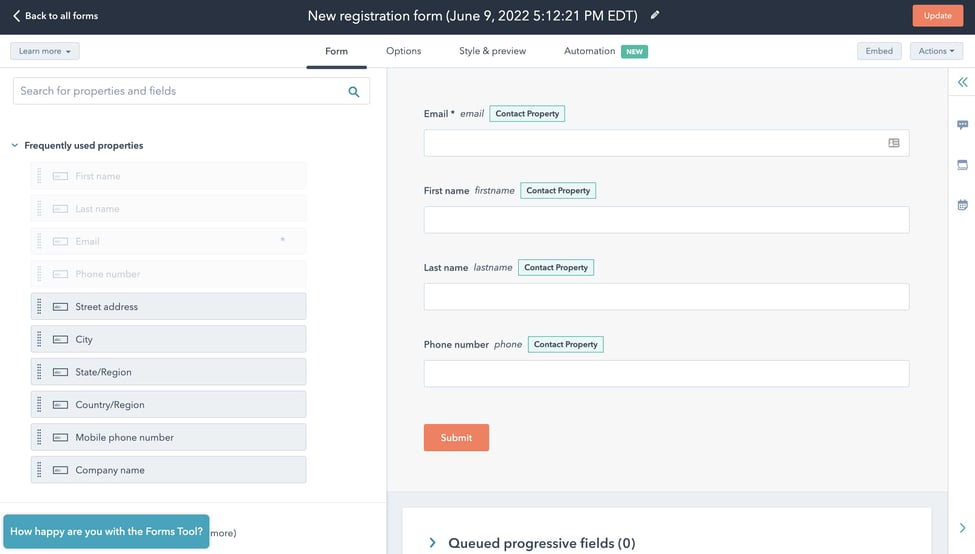Image resolution: width=975 pixels, height=554 pixels.
Task: Click the orange Submit button
Action: coord(456,438)
